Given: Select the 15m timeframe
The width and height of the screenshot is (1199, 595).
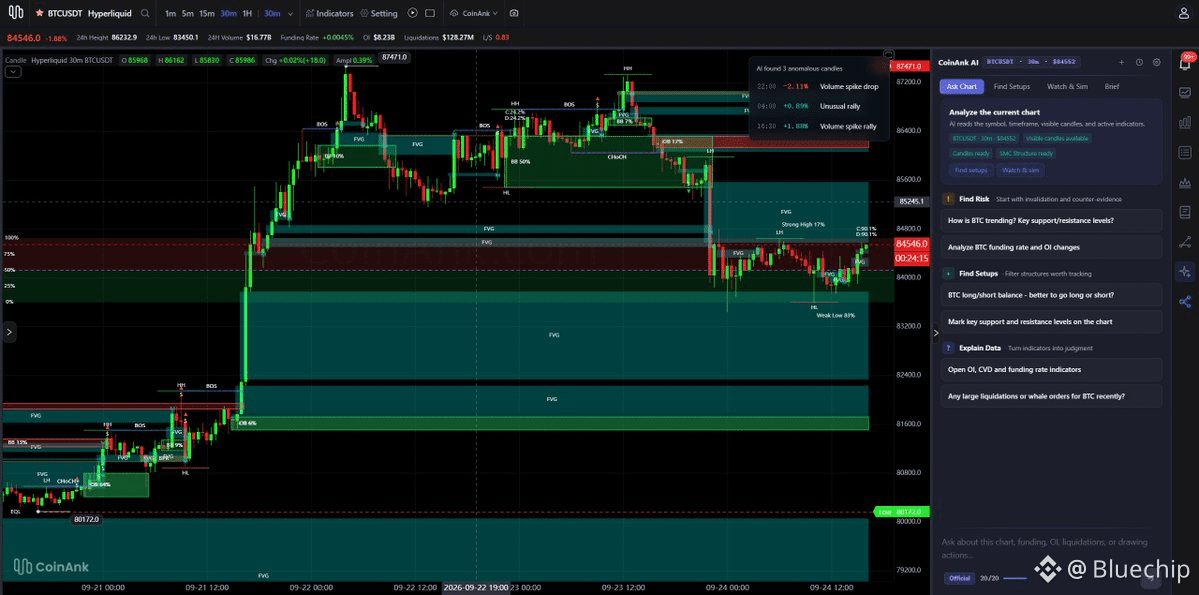Looking at the screenshot, I should pyautogui.click(x=206, y=13).
